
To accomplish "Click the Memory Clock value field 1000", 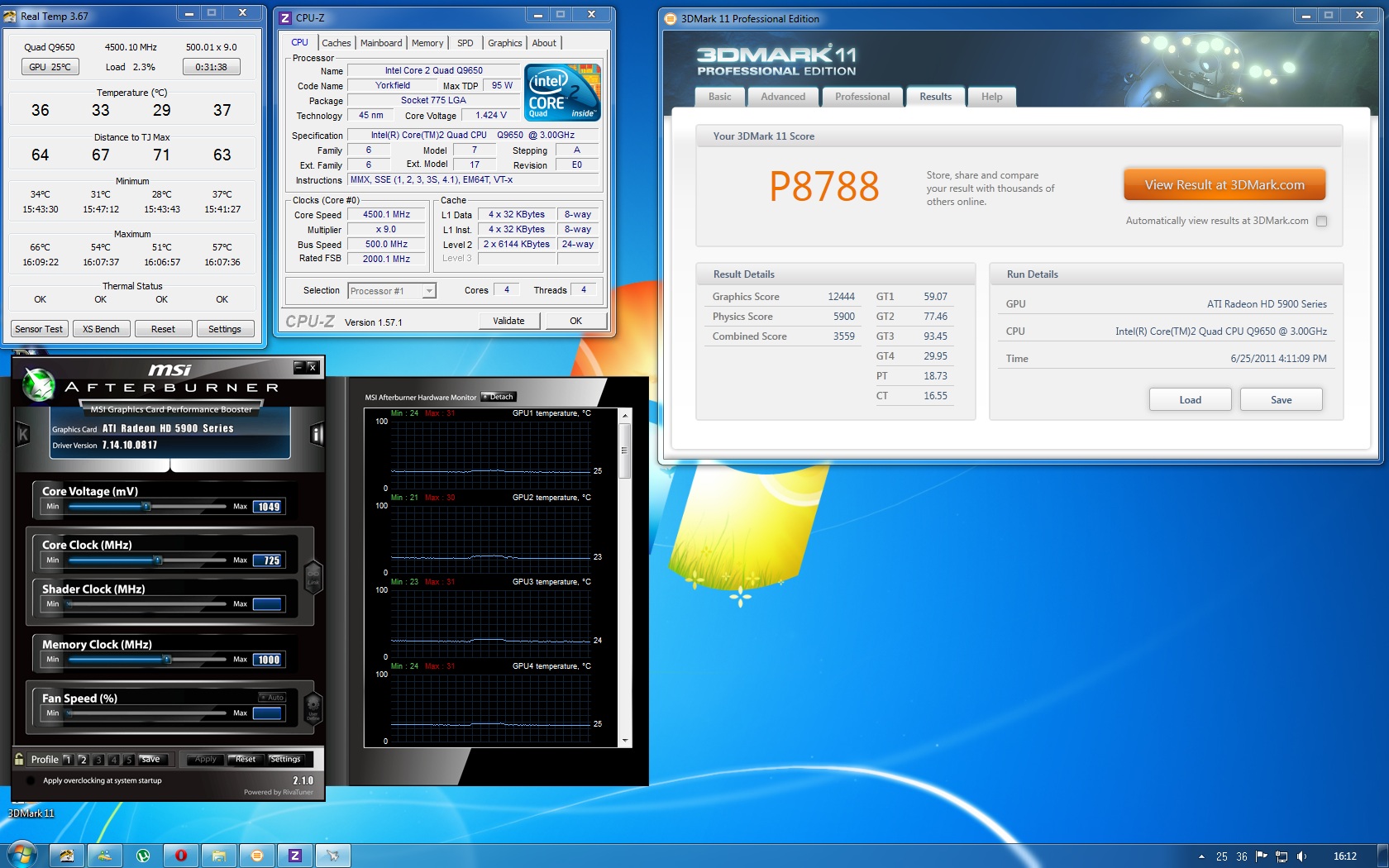I will pyautogui.click(x=268, y=660).
